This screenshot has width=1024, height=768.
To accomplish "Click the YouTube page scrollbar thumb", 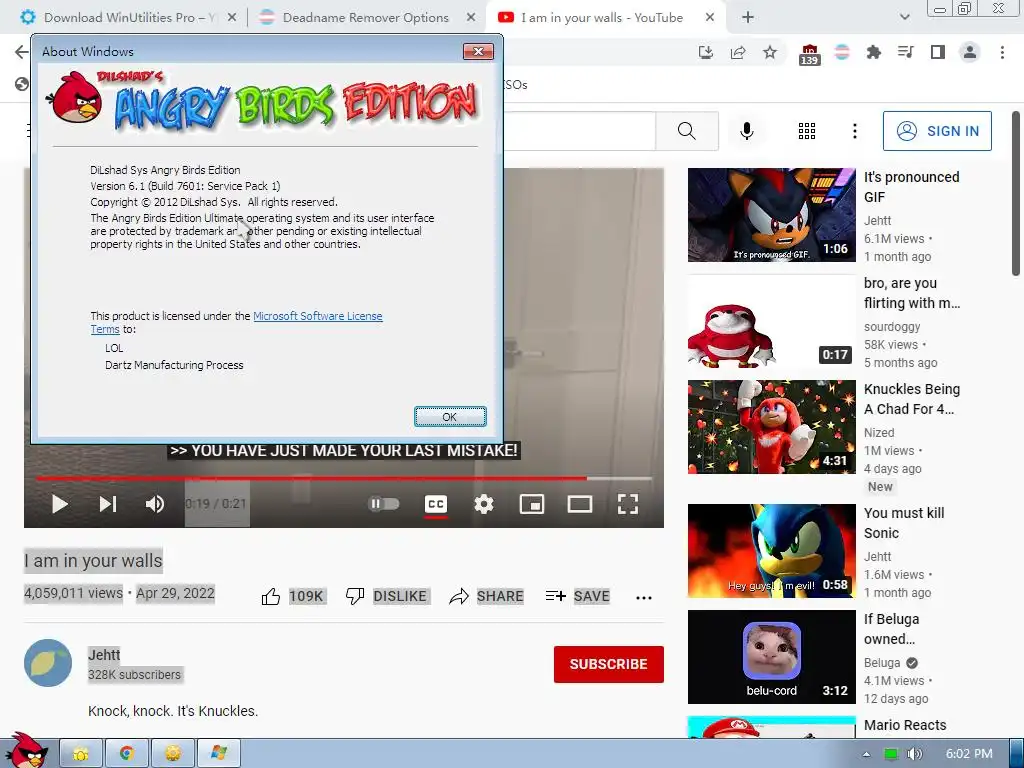I will pyautogui.click(x=1016, y=193).
